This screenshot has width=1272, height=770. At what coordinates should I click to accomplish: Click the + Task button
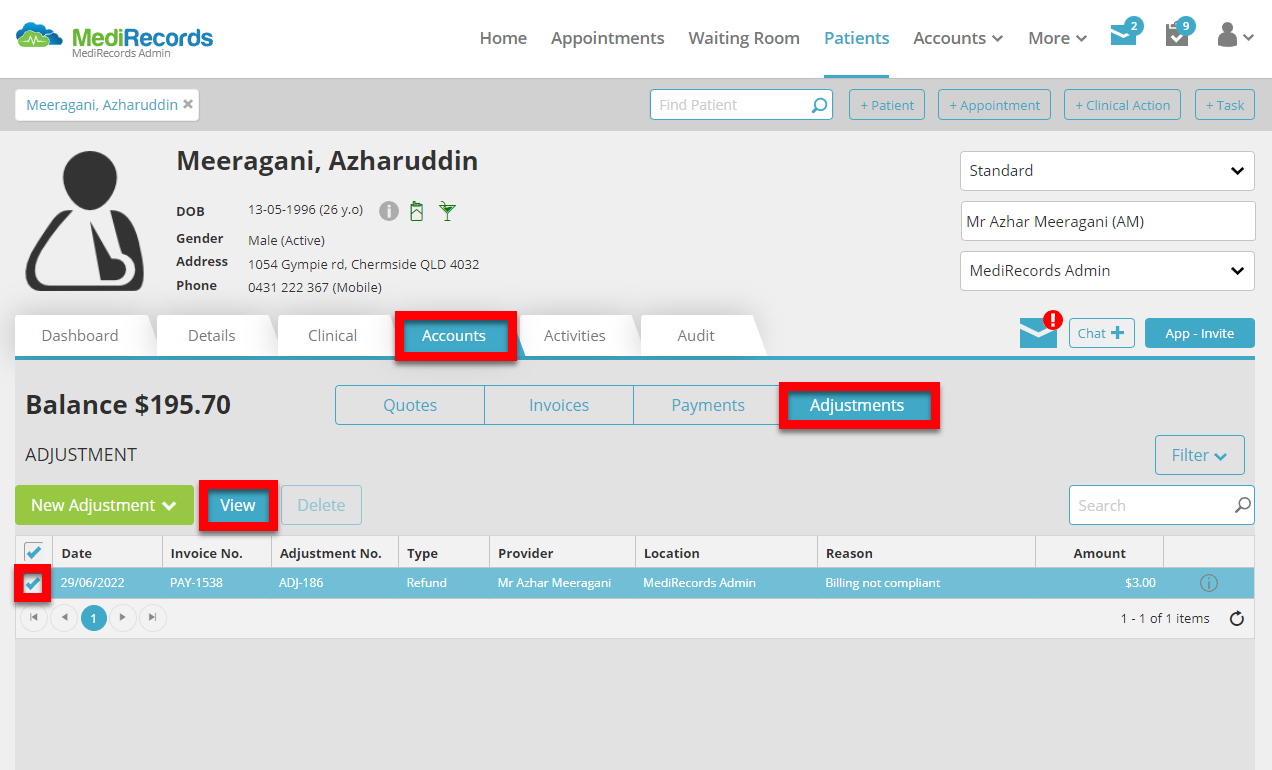(x=1225, y=105)
